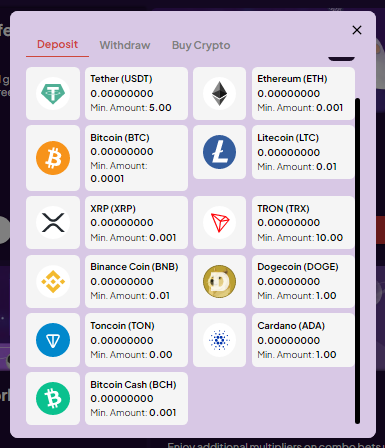This screenshot has height=448, width=385.
Task: Open the Tether (USDT) balance card
Action: (136, 93)
